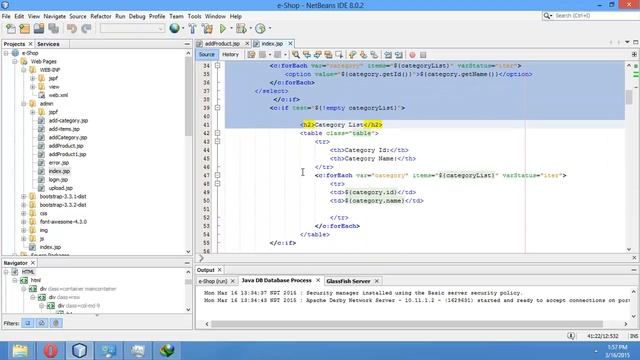Switch to the e-Shop (run) output tab
The width and height of the screenshot is (640, 360).
tap(213, 281)
